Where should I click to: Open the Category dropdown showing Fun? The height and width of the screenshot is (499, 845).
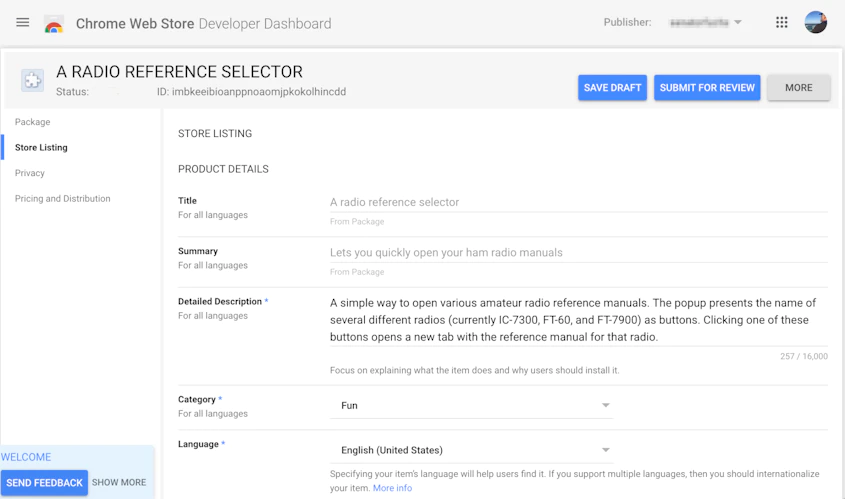coord(471,406)
